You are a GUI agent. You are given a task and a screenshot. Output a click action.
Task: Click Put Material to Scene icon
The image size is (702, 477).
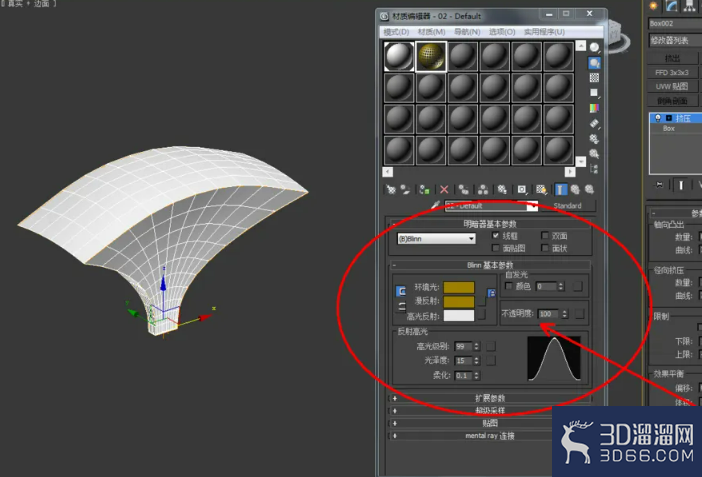click(406, 189)
